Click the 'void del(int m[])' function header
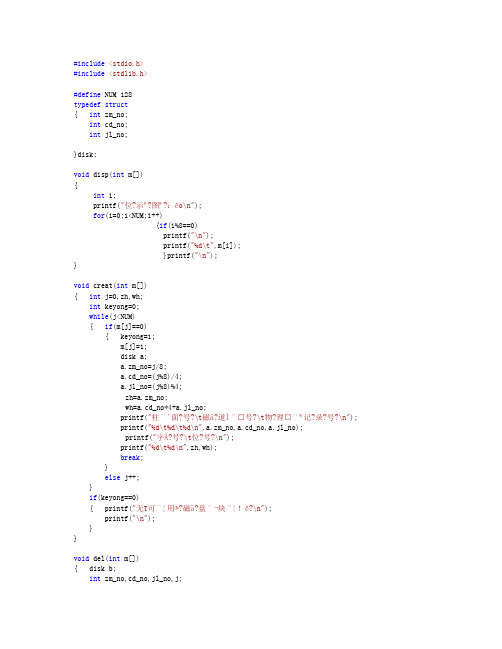Screen dimensions: 502x649 [x=106, y=558]
